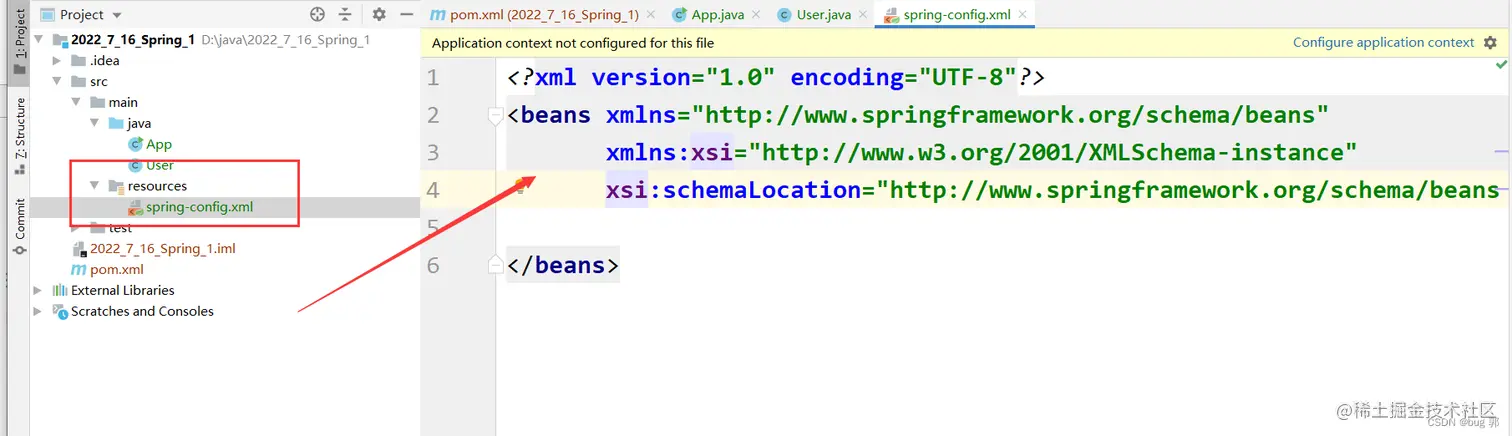The width and height of the screenshot is (1512, 436).
Task: Click the Configure application context link
Action: click(1383, 42)
